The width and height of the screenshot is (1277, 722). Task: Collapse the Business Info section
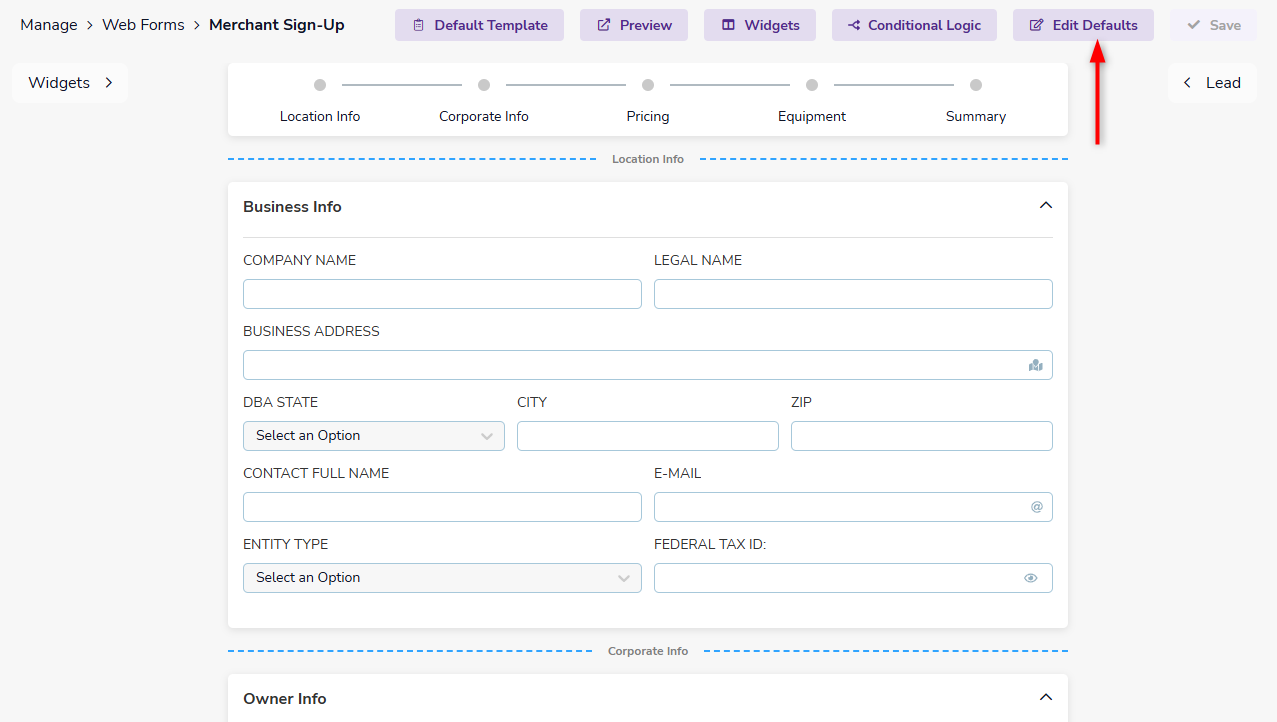1045,206
